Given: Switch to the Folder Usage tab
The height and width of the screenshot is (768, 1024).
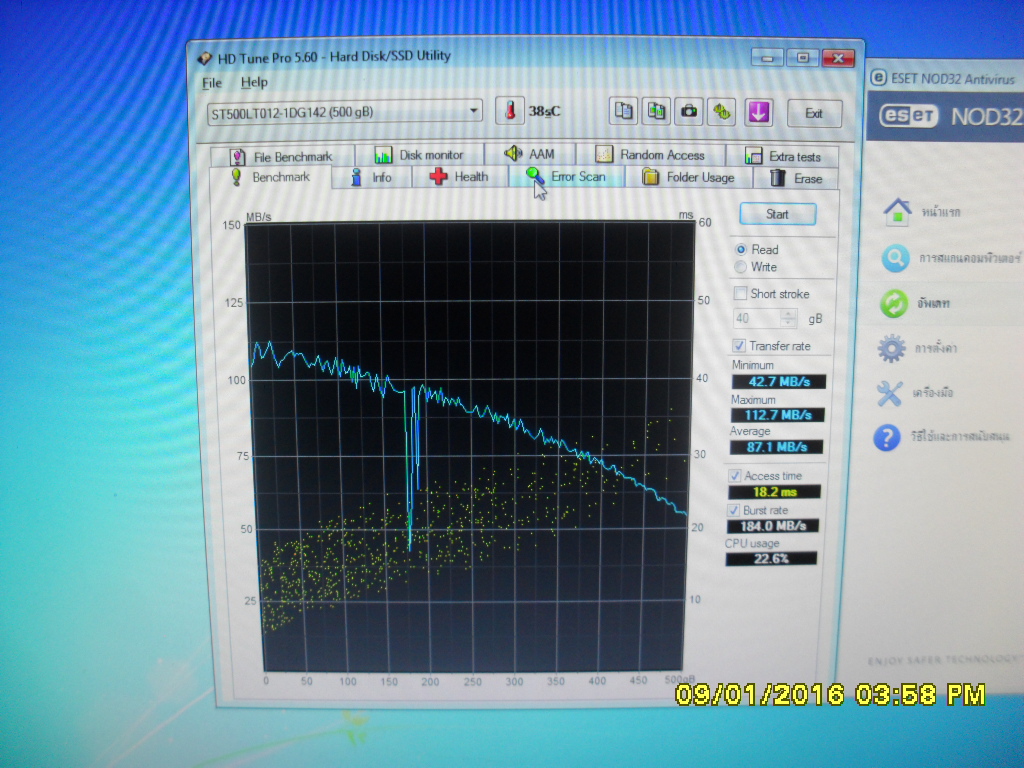Looking at the screenshot, I should coord(689,177).
